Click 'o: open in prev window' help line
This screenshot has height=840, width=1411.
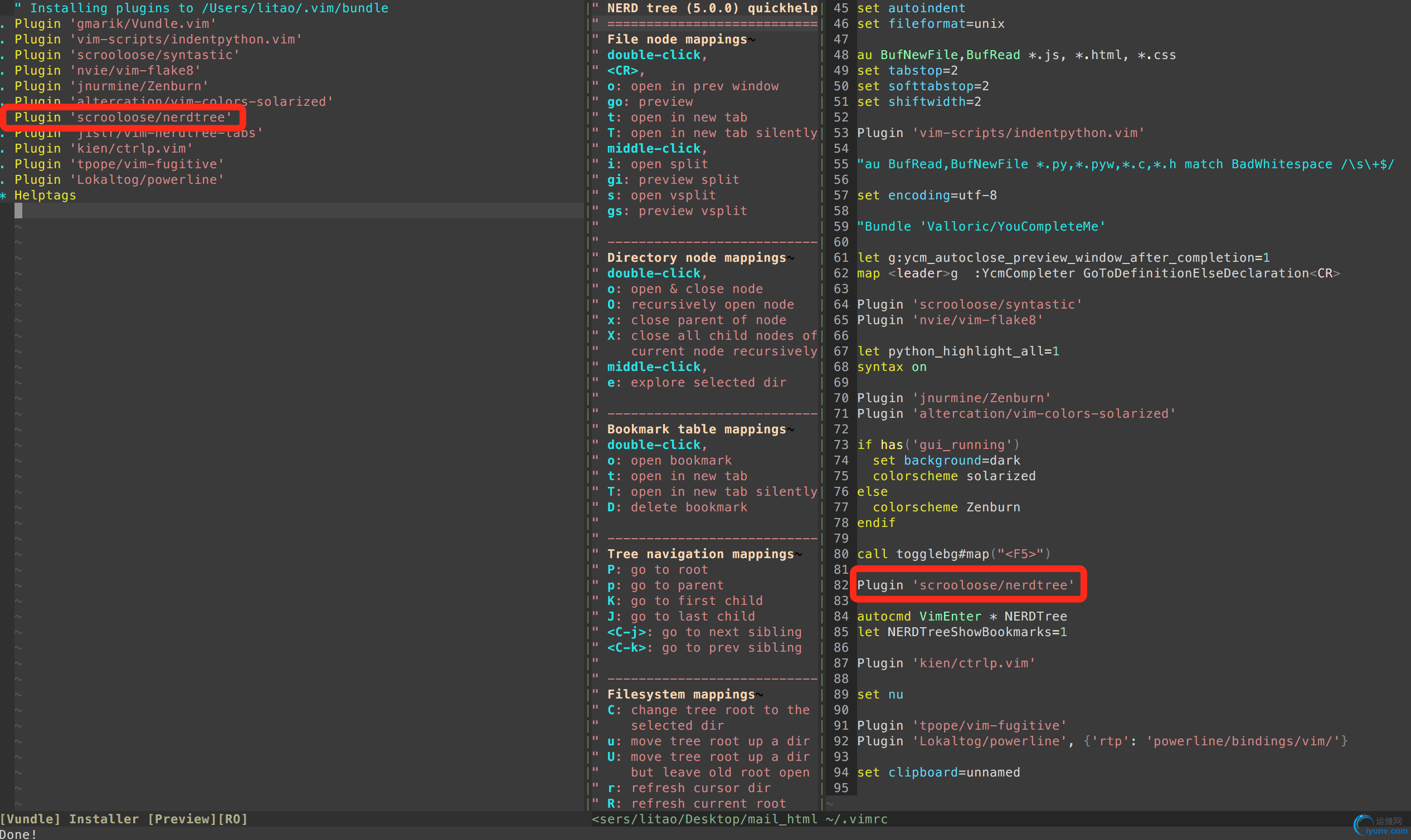coord(693,86)
